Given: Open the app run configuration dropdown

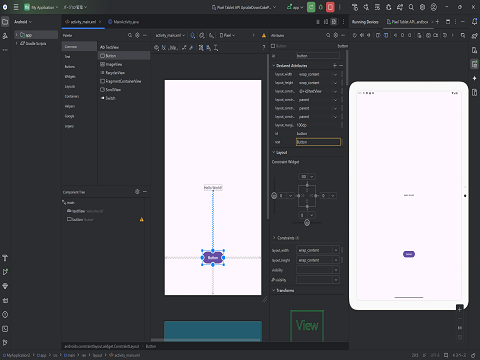Looking at the screenshot, I should [x=295, y=7].
